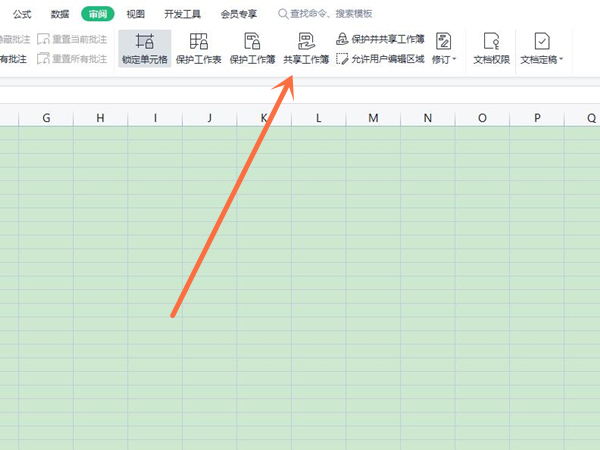Image resolution: width=600 pixels, height=450 pixels.
Task: Select column O header
Action: pos(483,118)
